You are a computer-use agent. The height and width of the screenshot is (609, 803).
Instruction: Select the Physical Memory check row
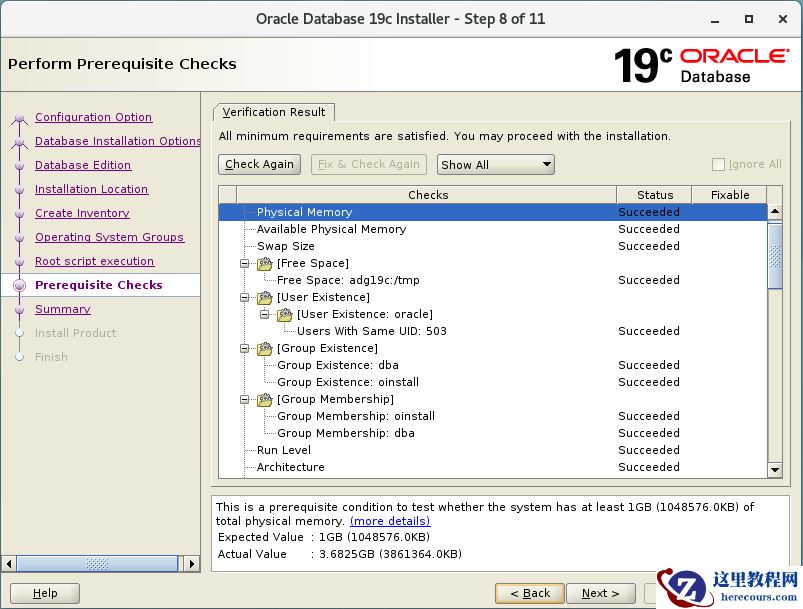[493, 212]
